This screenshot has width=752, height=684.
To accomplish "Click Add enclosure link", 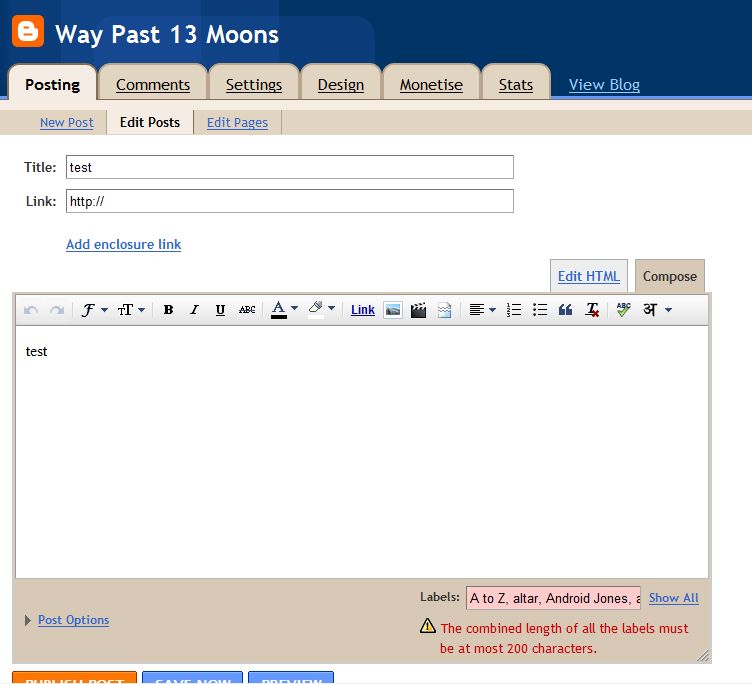I will 124,244.
